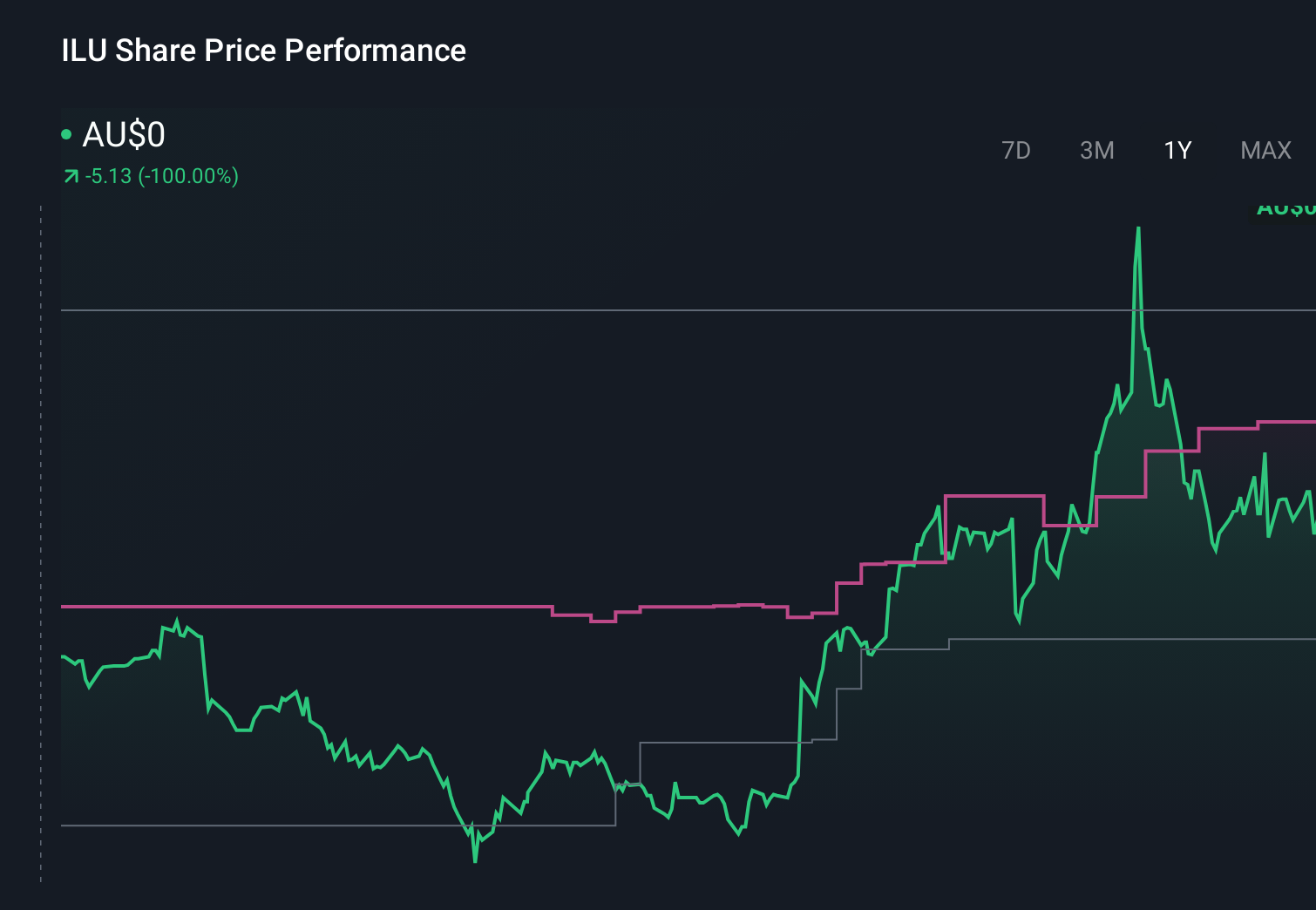Click the clipped green AU$ chart price label
This screenshot has height=910, width=1316.
click(1285, 209)
